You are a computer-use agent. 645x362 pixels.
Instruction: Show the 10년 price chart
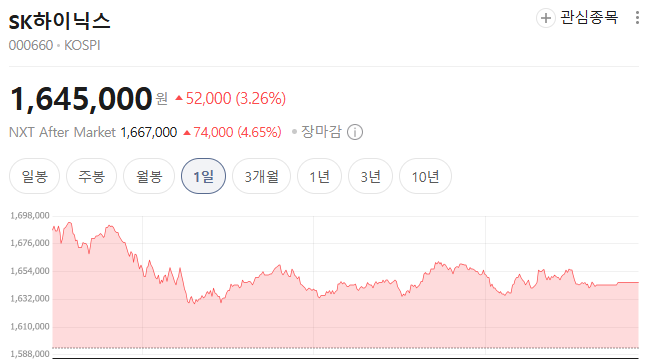425,176
